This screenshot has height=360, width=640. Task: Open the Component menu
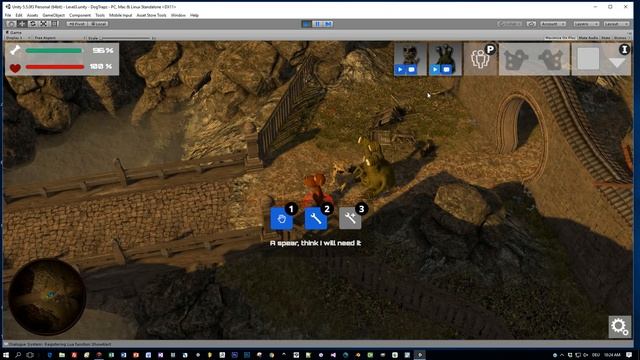tap(80, 15)
